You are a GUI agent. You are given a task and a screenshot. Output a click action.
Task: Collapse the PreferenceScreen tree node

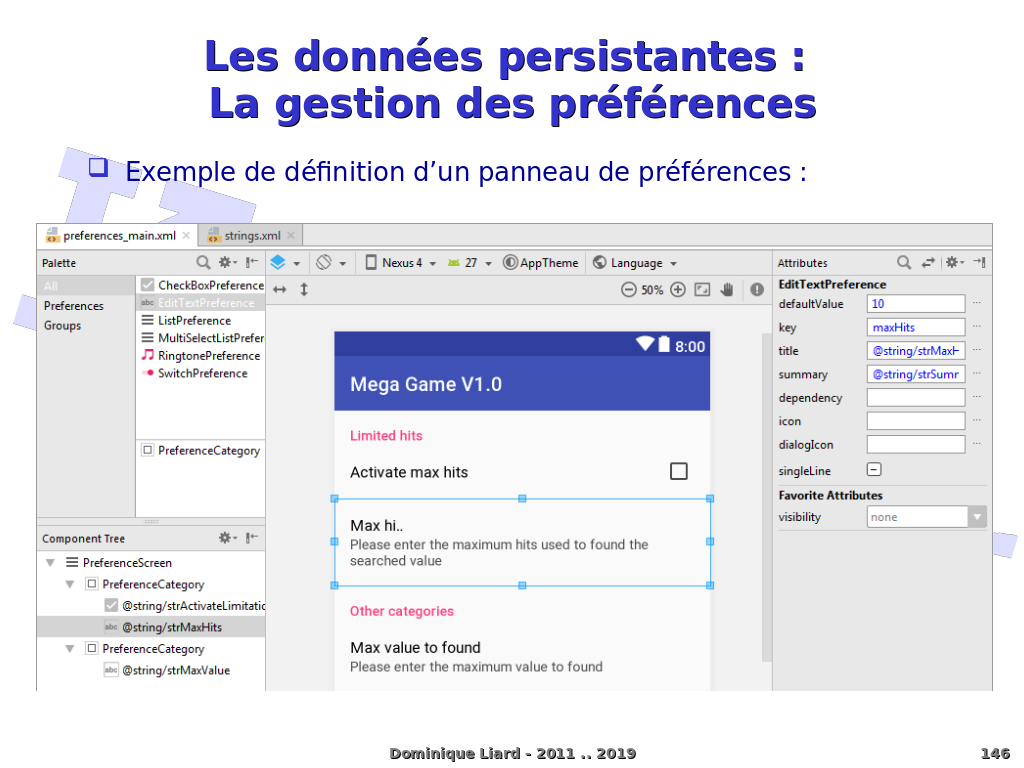click(x=50, y=563)
